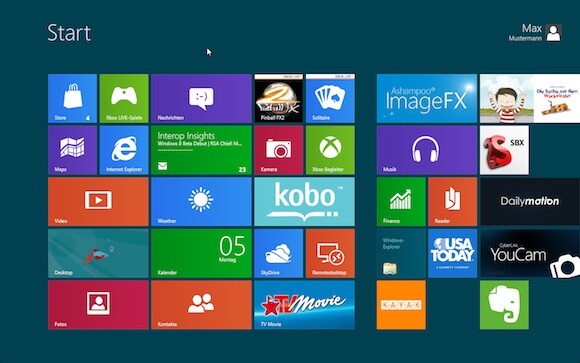Open the SkyDrive tile
The height and width of the screenshot is (363, 580).
pyautogui.click(x=279, y=253)
